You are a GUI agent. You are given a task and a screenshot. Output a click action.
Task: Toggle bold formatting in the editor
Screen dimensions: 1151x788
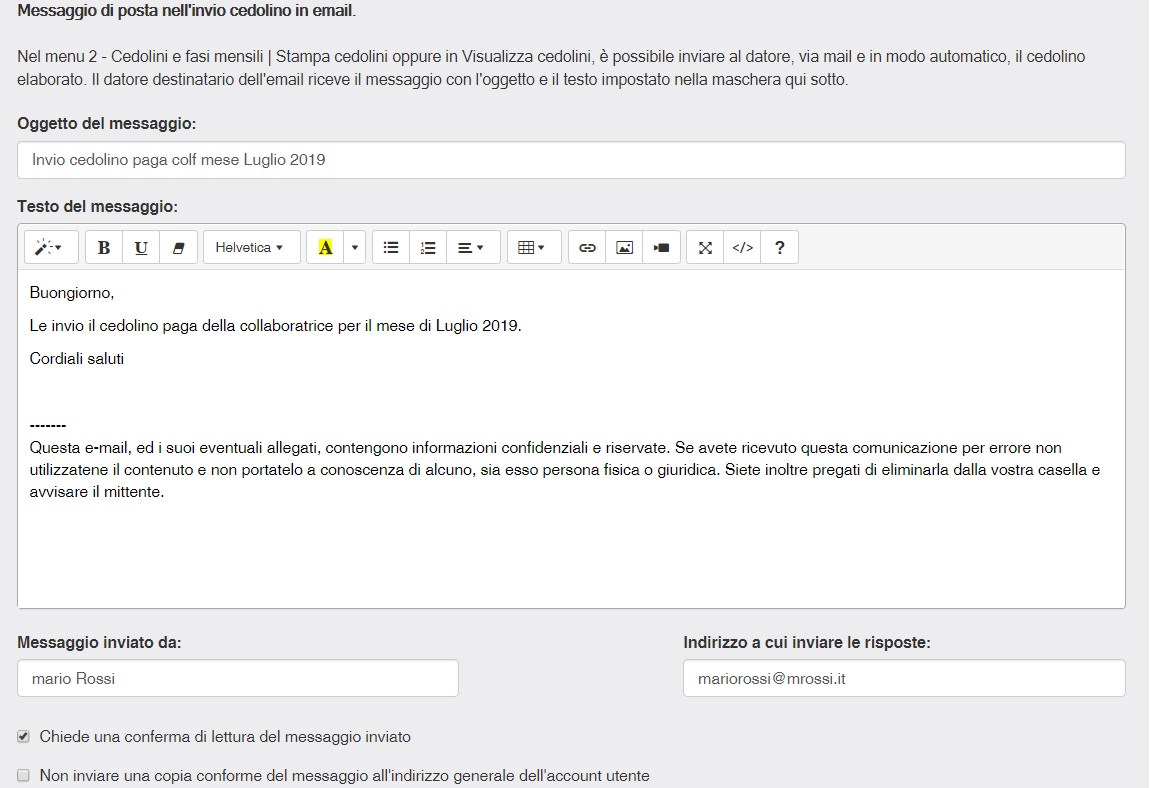click(x=104, y=248)
